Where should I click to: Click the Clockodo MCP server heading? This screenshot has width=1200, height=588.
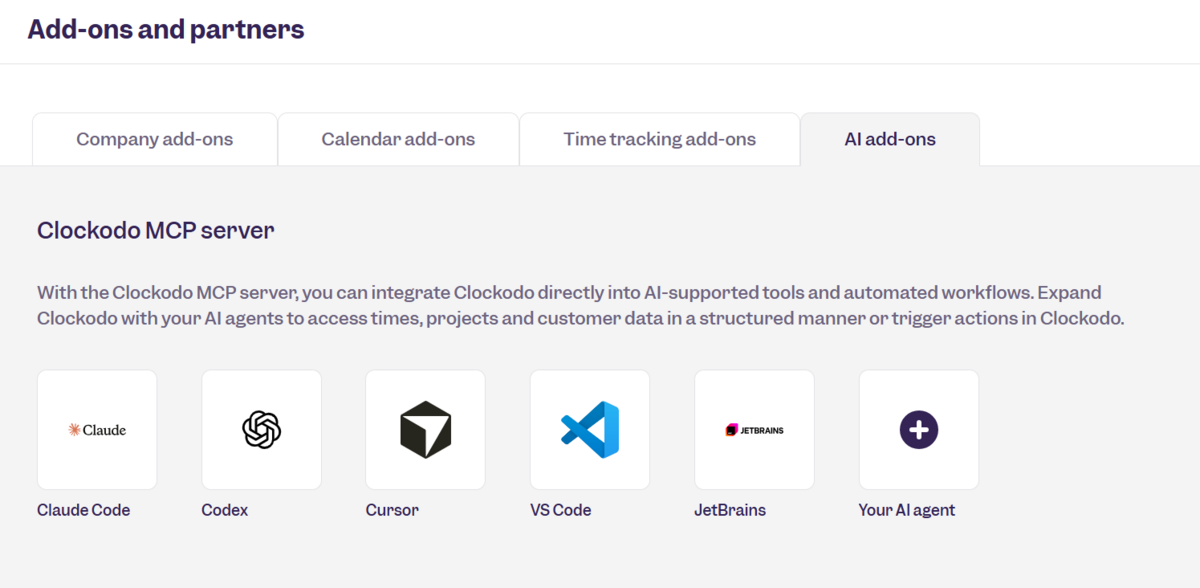click(x=156, y=231)
